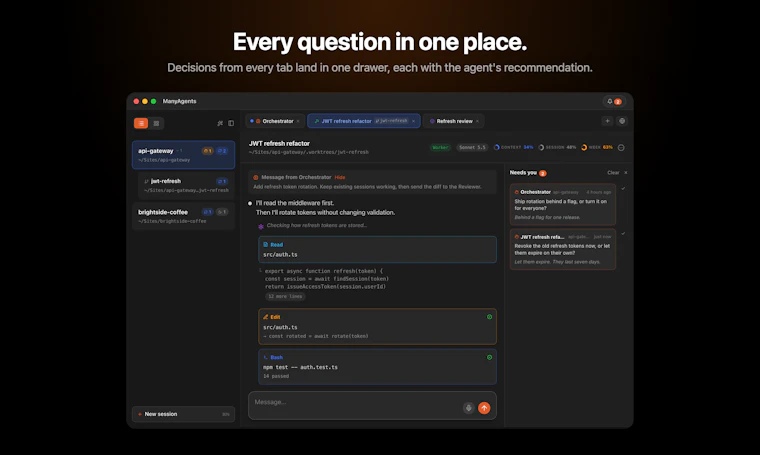This screenshot has height=455, width=760.
Task: Toggle the sidebar panel icon
Action: [x=231, y=123]
